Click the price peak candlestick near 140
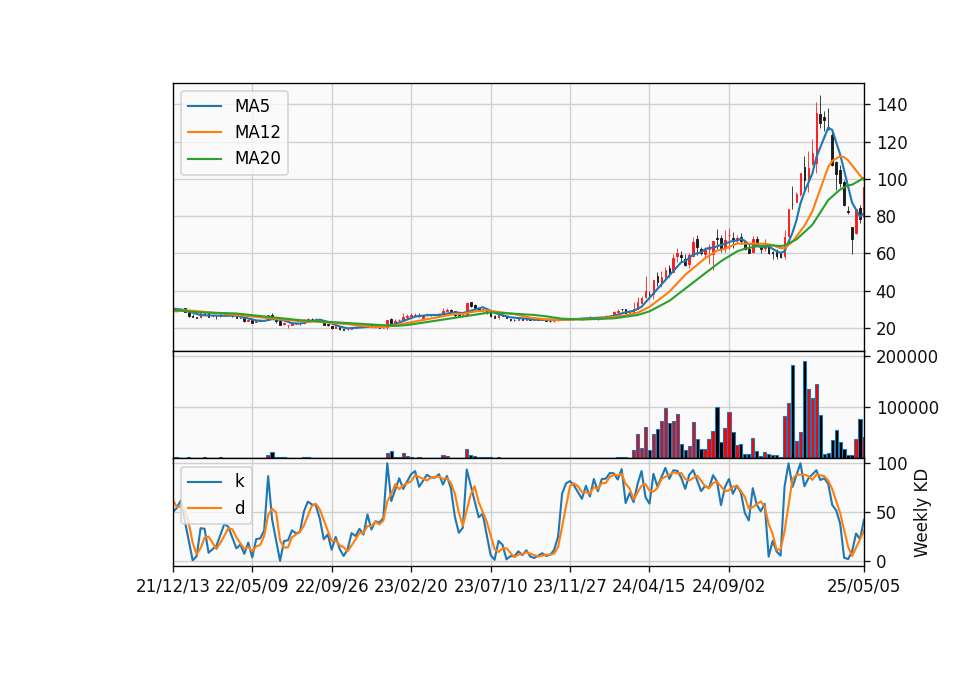 (x=820, y=113)
